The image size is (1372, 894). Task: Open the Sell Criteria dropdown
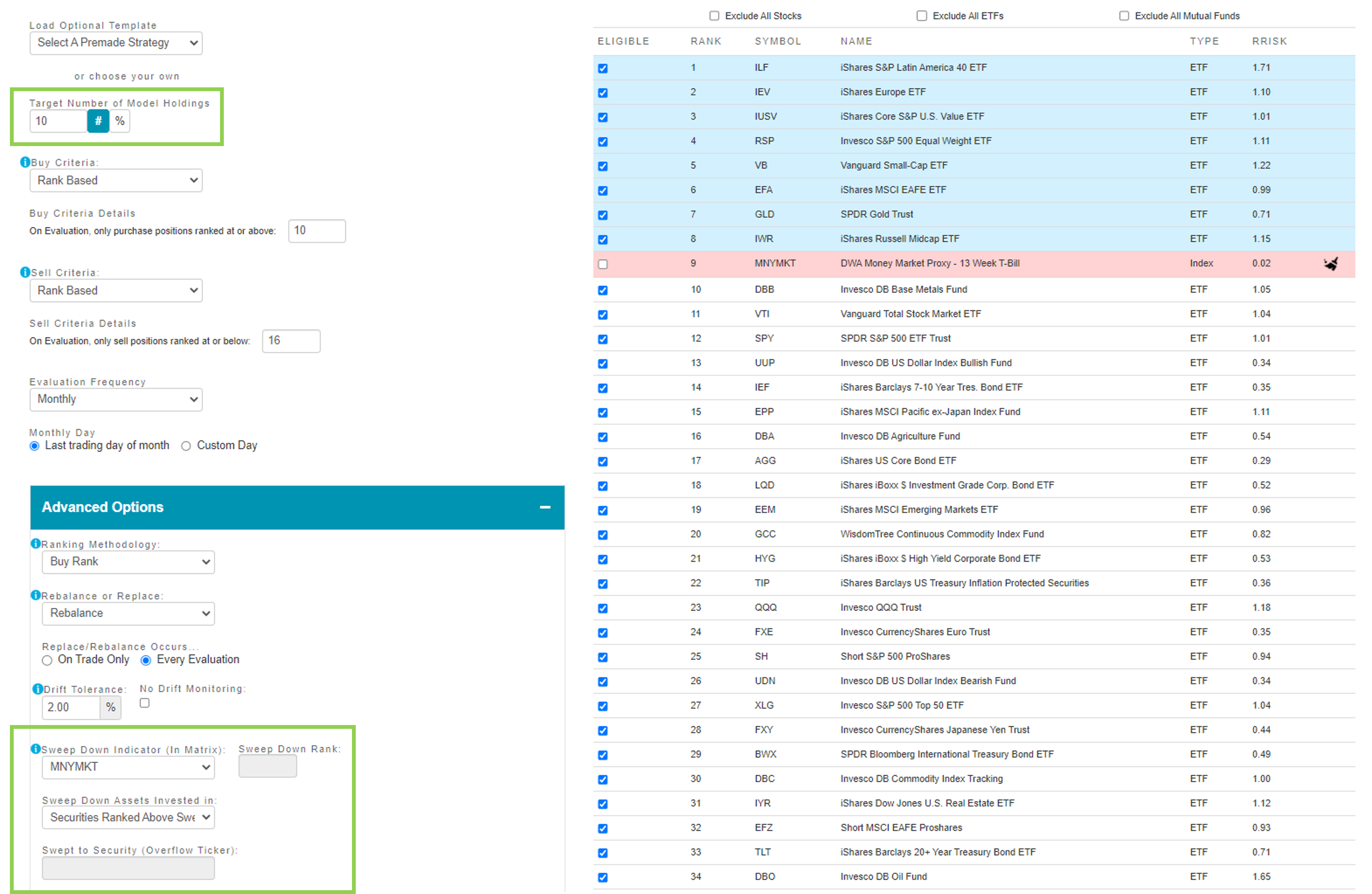(x=116, y=291)
